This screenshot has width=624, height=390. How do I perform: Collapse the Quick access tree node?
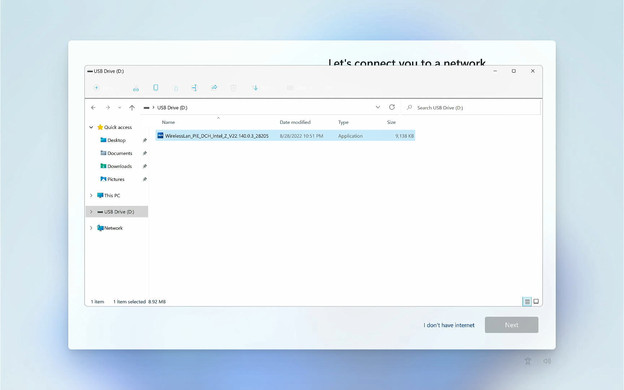click(91, 127)
